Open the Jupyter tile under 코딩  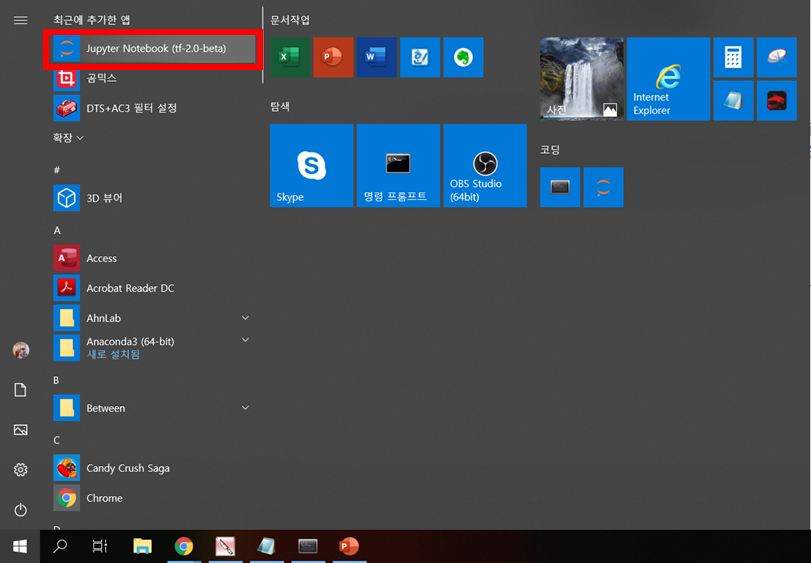click(604, 187)
